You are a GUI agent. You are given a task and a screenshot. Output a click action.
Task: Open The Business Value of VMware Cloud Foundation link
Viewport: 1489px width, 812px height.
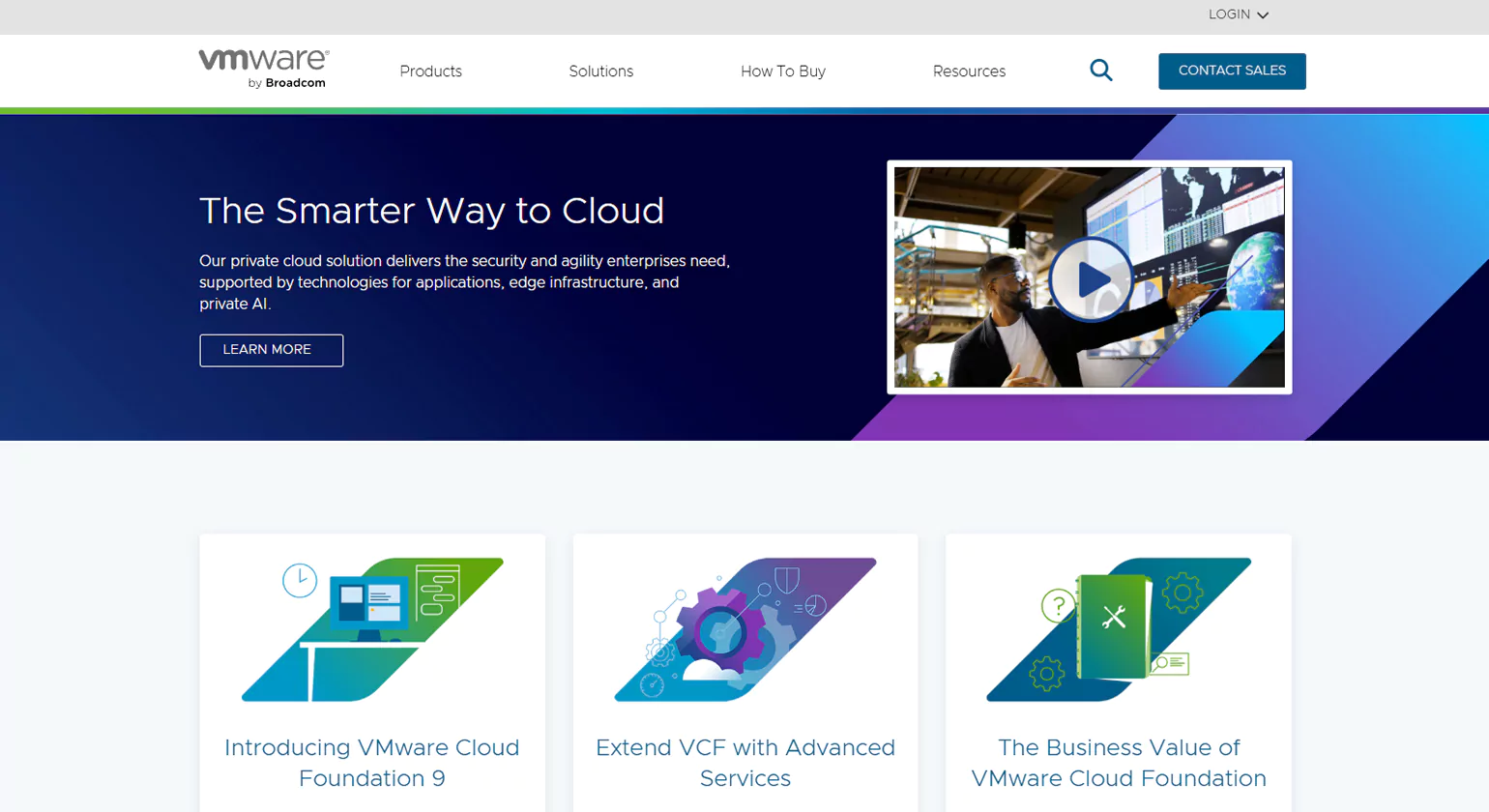(x=1117, y=762)
